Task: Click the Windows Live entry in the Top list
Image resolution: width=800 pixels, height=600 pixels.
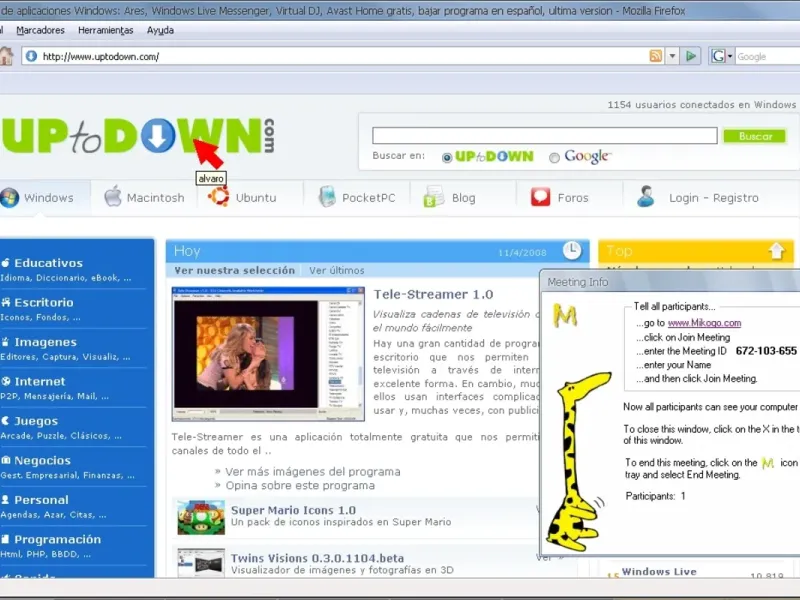Action: [659, 571]
